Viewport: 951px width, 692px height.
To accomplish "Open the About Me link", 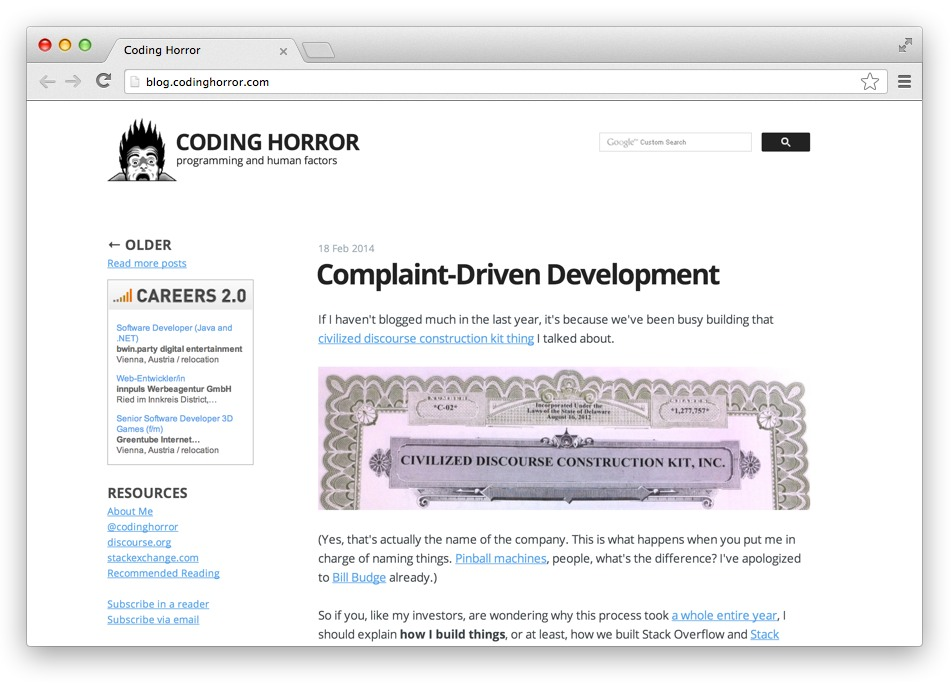I will click(130, 511).
